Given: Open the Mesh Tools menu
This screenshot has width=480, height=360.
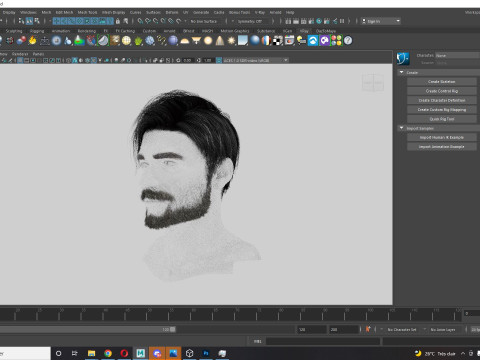Looking at the screenshot, I should (87, 12).
